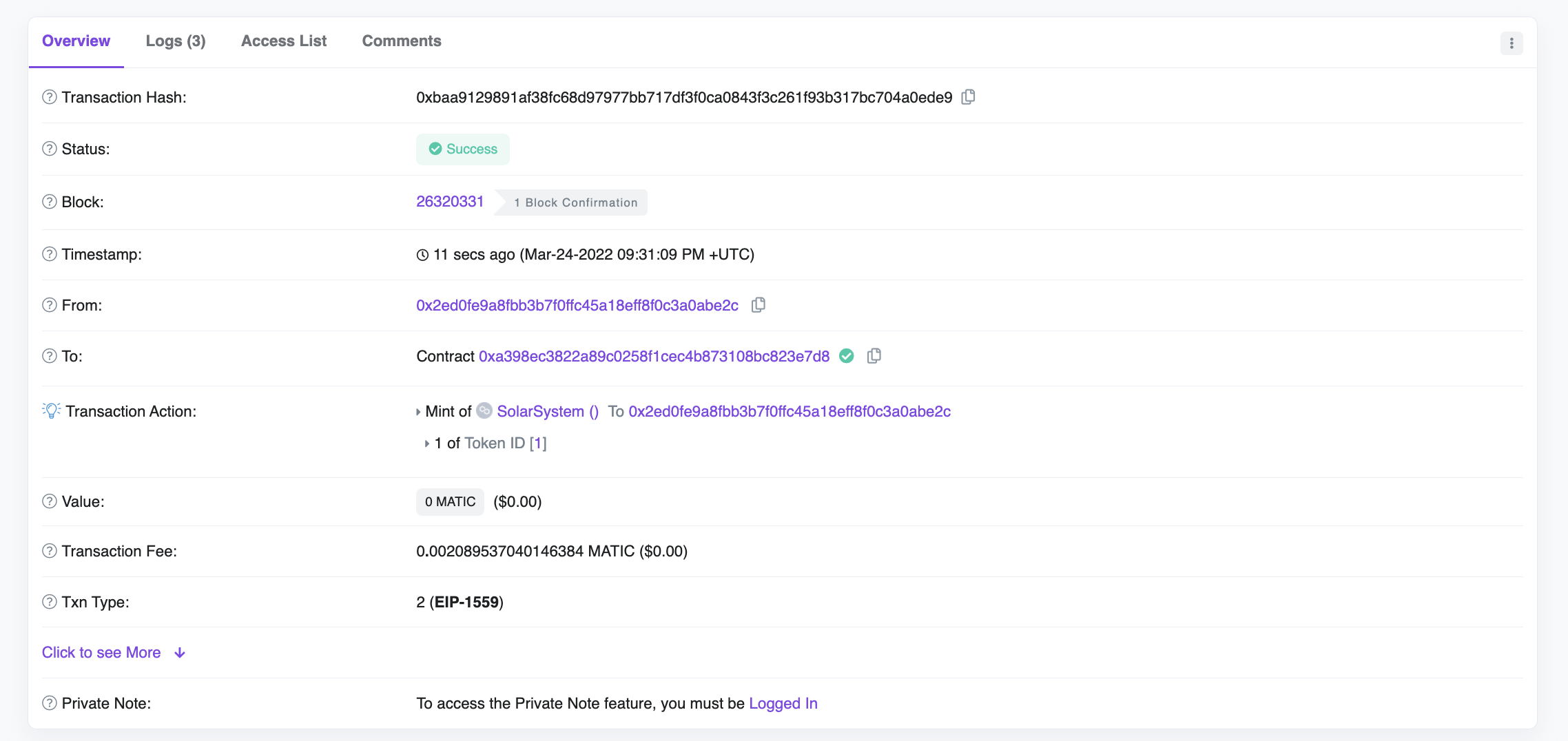Copy the transaction hash to clipboard

[968, 97]
